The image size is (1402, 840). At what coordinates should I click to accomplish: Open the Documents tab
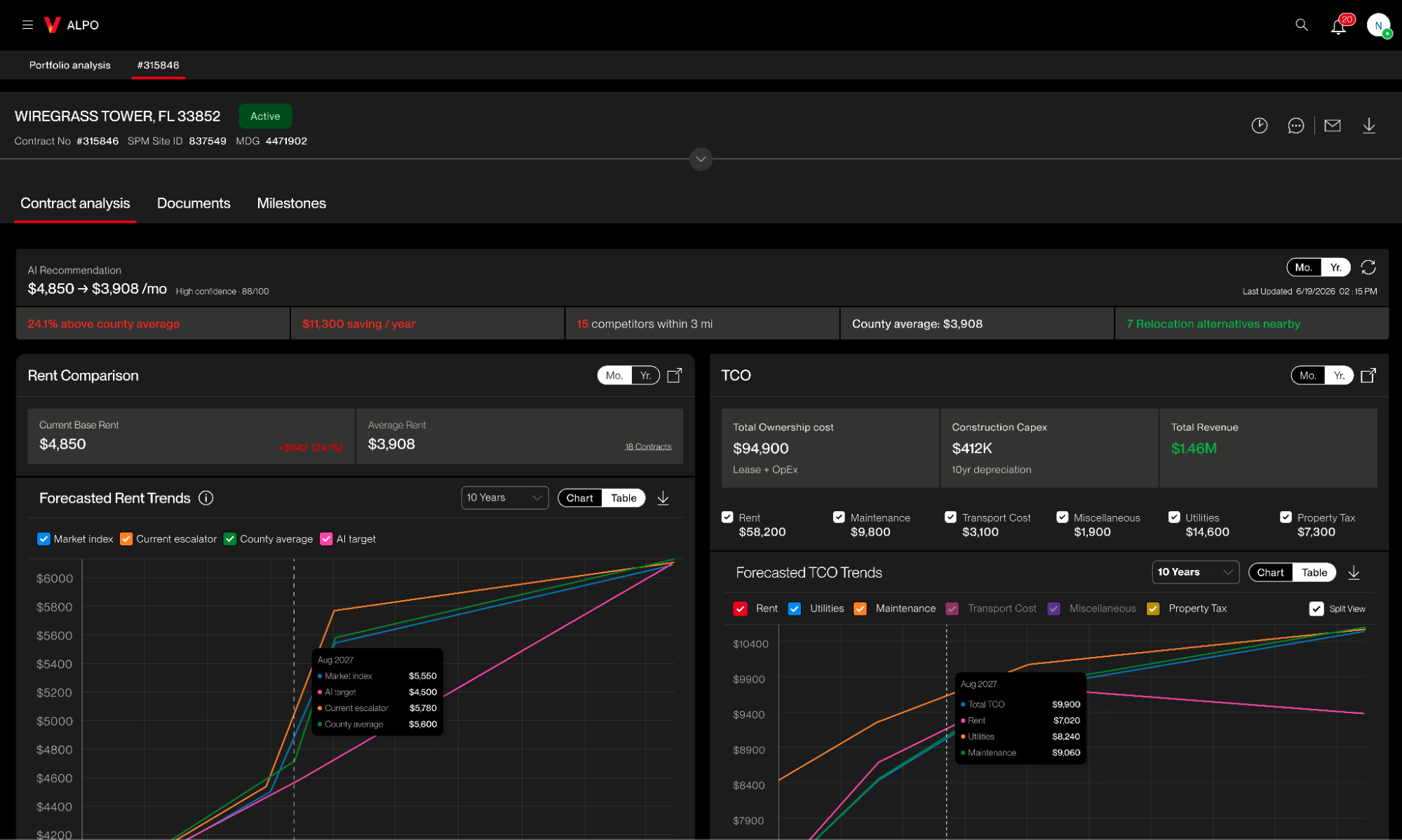[x=194, y=203]
